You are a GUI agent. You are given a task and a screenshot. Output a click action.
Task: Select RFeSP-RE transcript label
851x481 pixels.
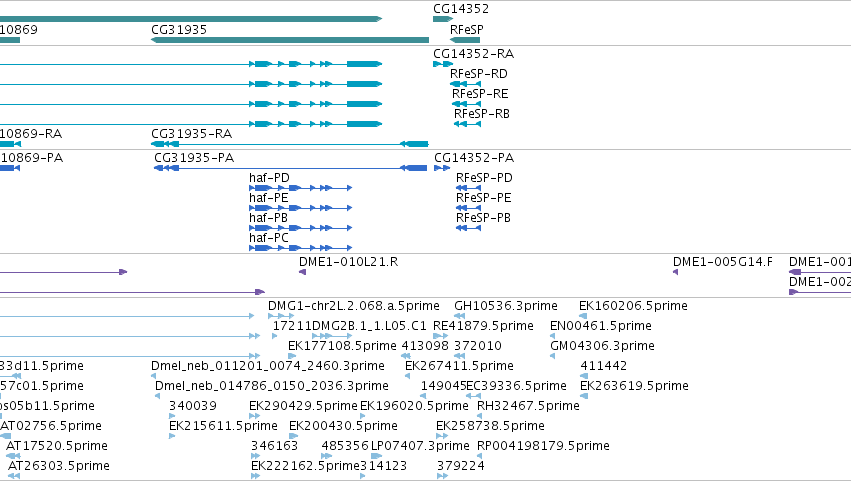[x=480, y=94]
